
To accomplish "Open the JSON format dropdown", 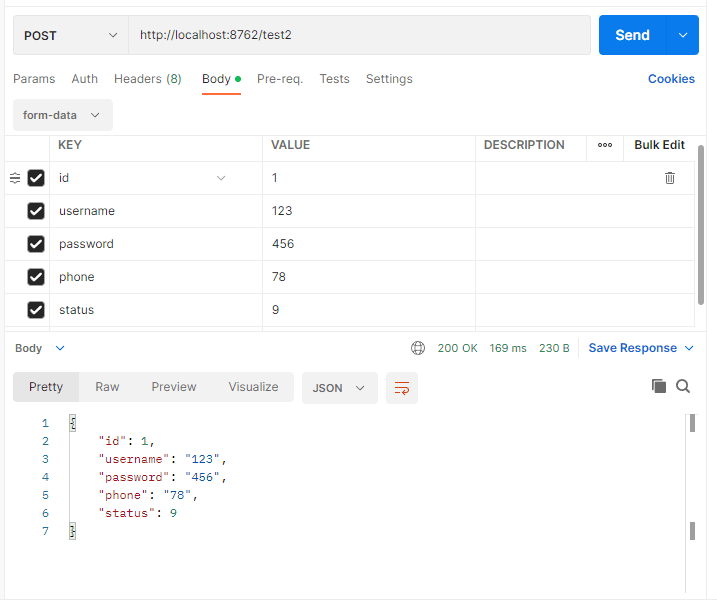I will pos(340,388).
